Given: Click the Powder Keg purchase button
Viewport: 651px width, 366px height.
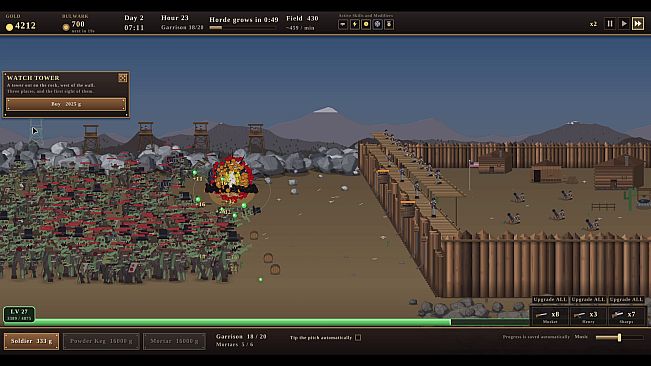Looking at the screenshot, I should point(101,341).
